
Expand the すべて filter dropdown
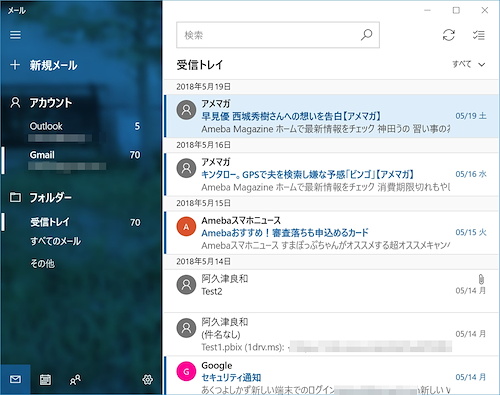469,64
